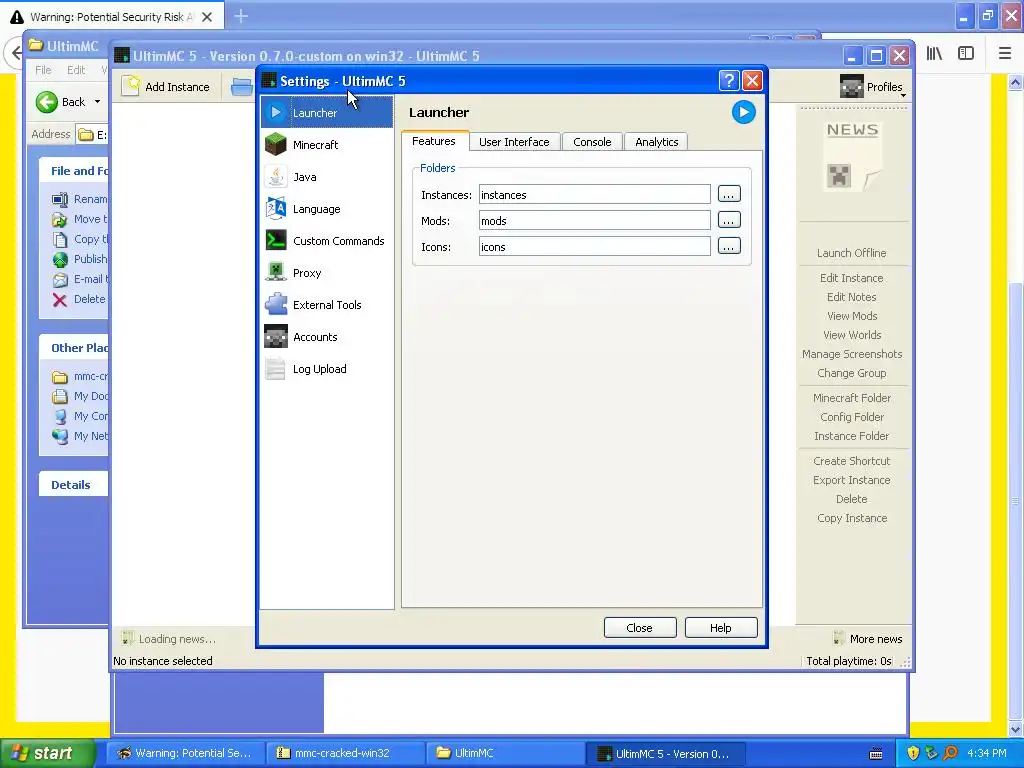Open the Java settings page

point(327,176)
